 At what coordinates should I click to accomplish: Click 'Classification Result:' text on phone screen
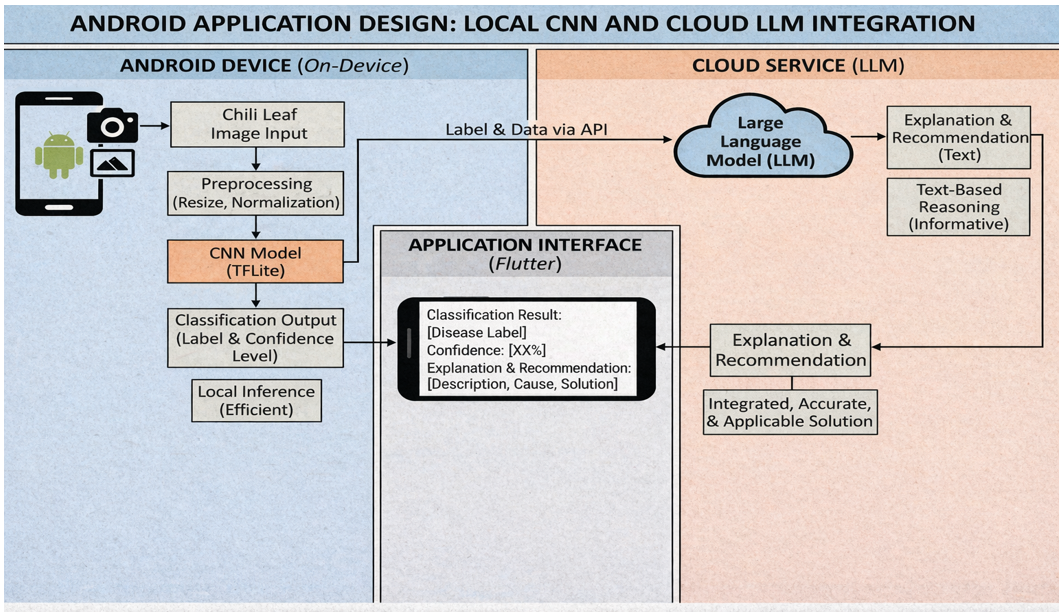(494, 315)
